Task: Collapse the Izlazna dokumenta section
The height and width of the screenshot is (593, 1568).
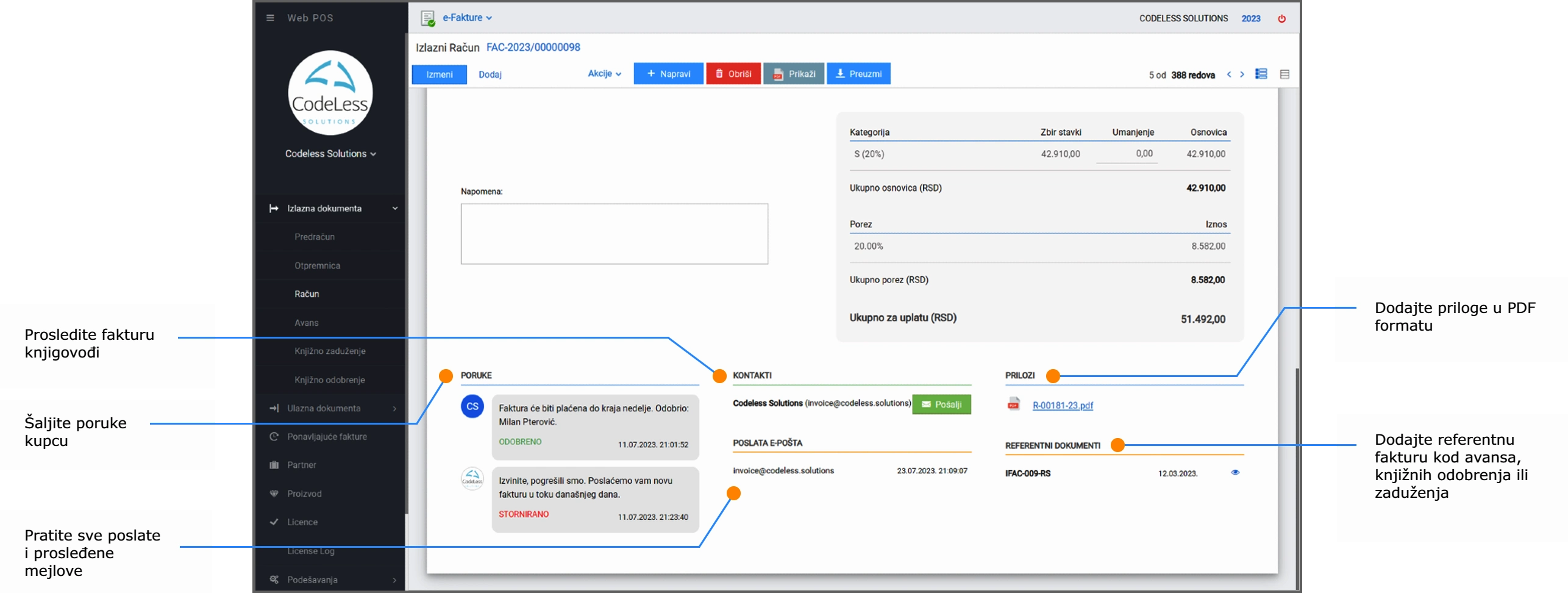Action: [x=330, y=209]
